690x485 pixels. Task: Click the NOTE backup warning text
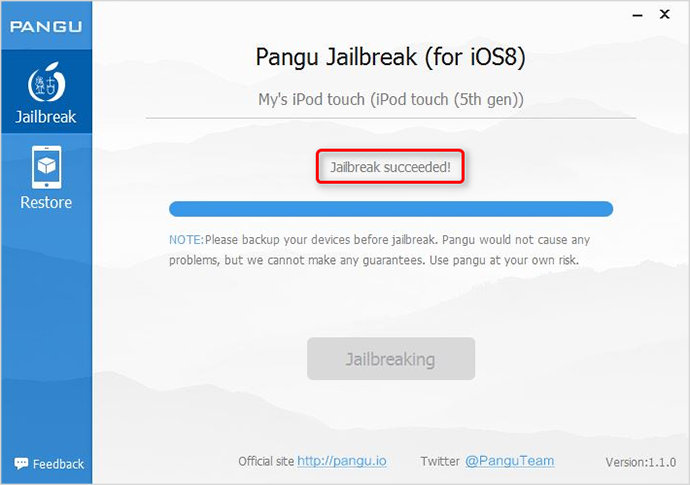379,250
